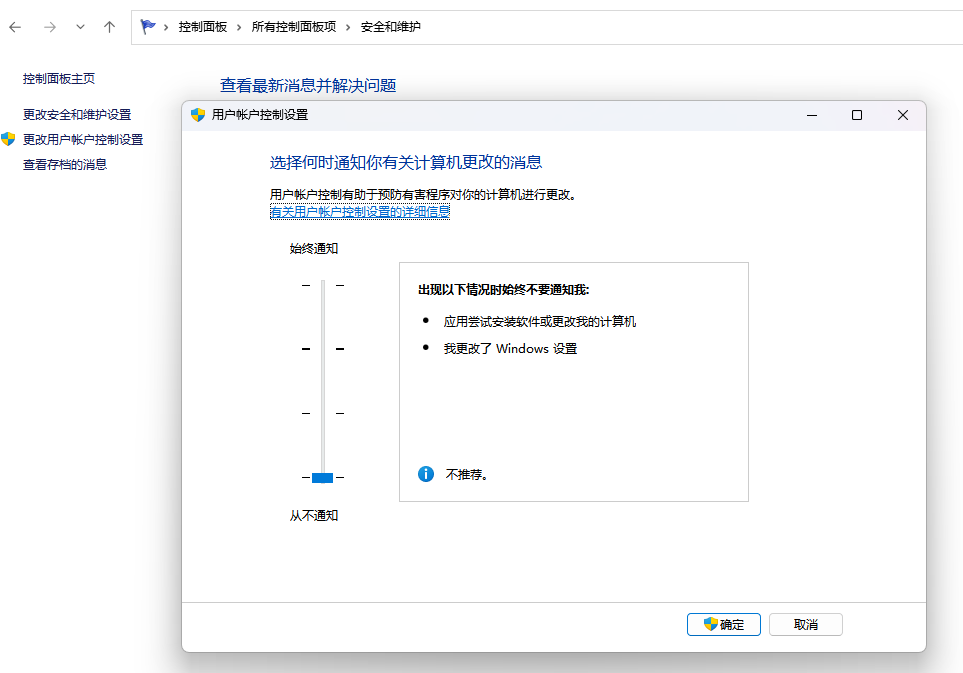Click the blue info icon next to 不推荐
The width and height of the screenshot is (963, 673).
point(425,474)
